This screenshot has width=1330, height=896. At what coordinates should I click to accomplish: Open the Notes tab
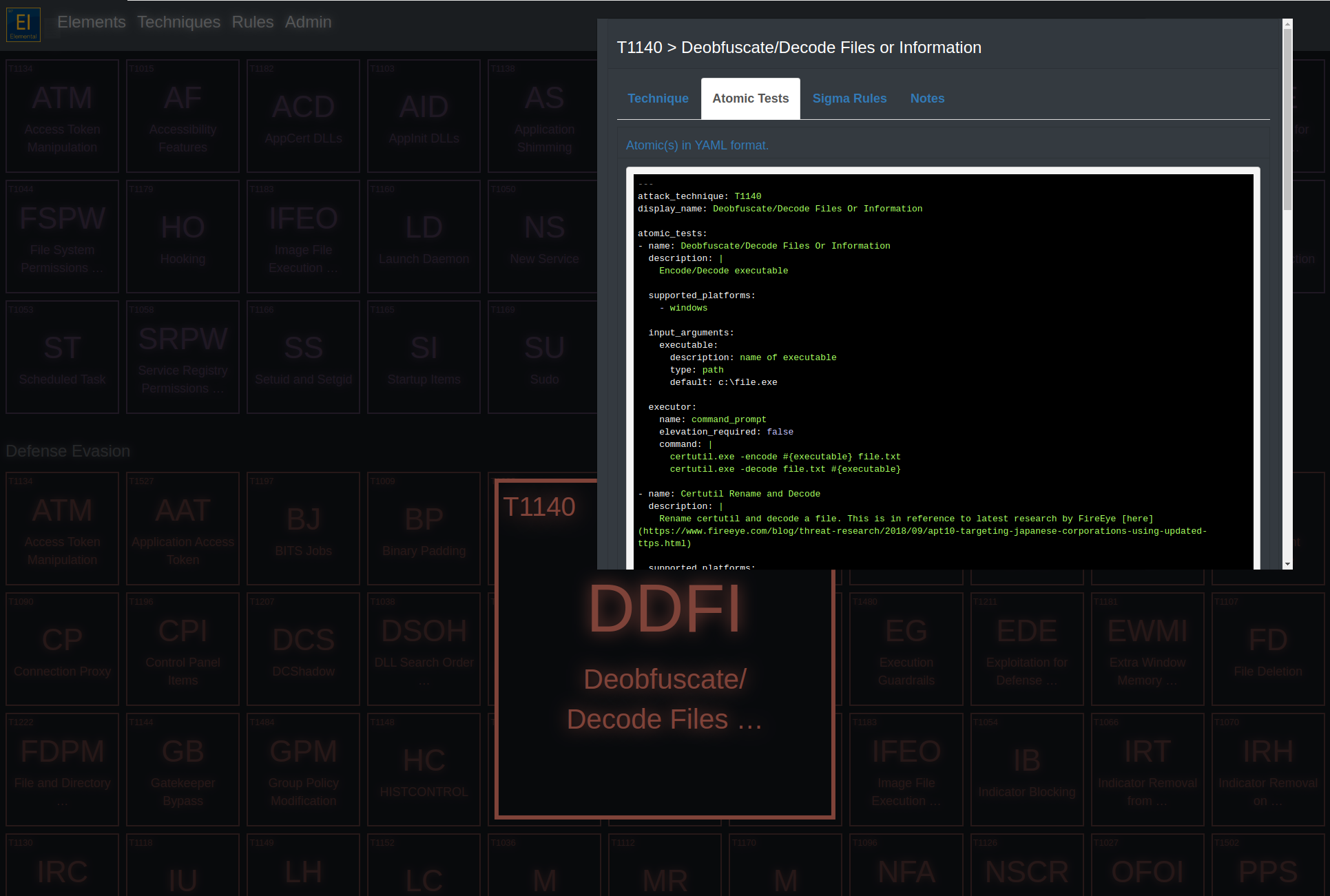[927, 98]
